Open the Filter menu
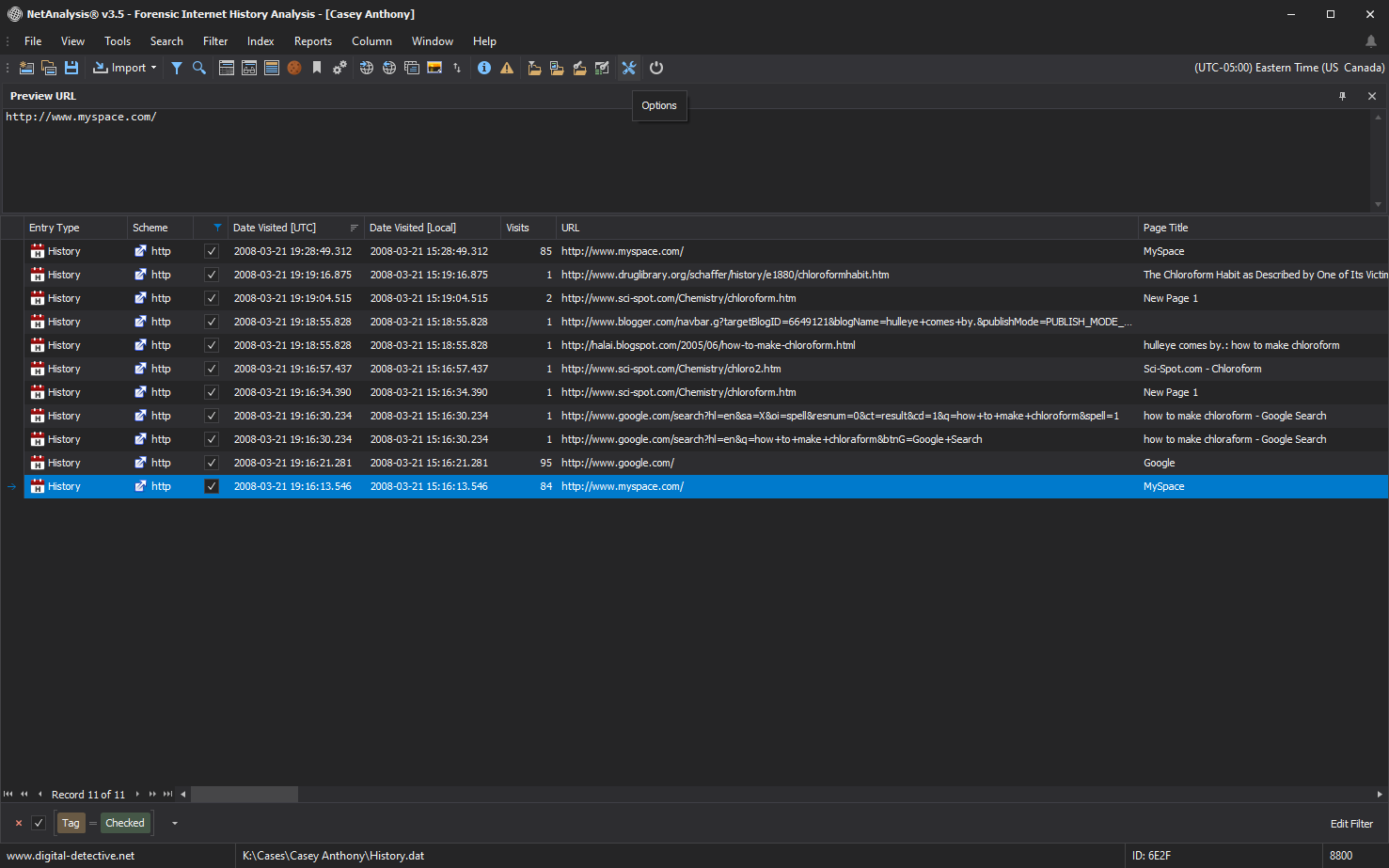 tap(215, 41)
